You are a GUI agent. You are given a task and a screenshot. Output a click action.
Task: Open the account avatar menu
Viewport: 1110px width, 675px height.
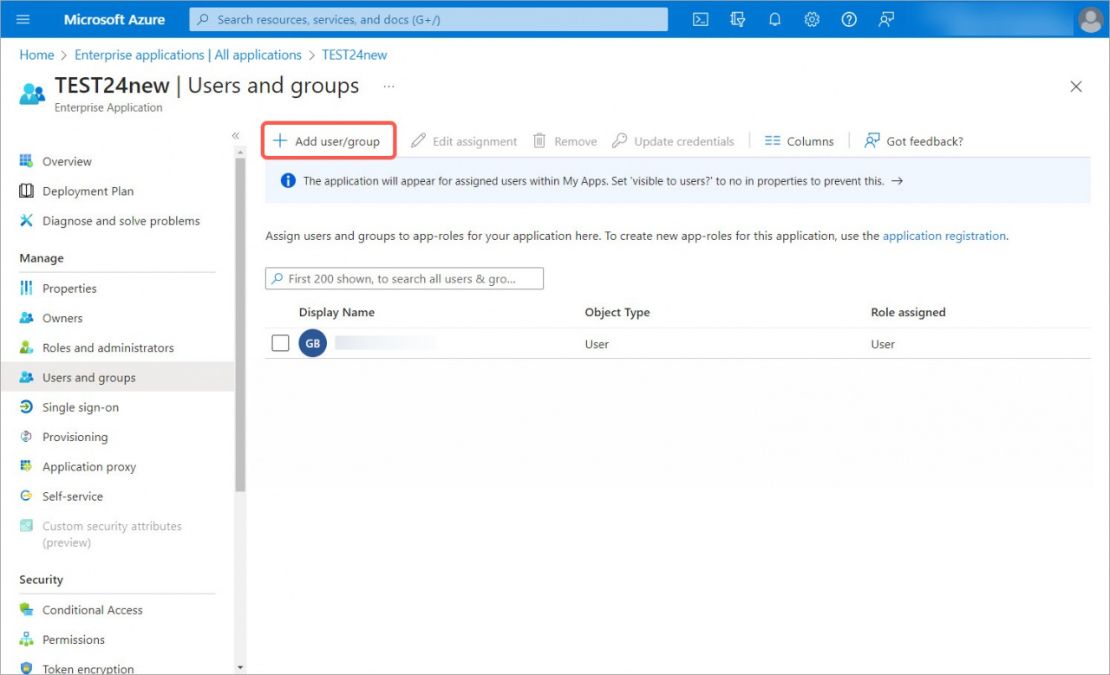1090,20
